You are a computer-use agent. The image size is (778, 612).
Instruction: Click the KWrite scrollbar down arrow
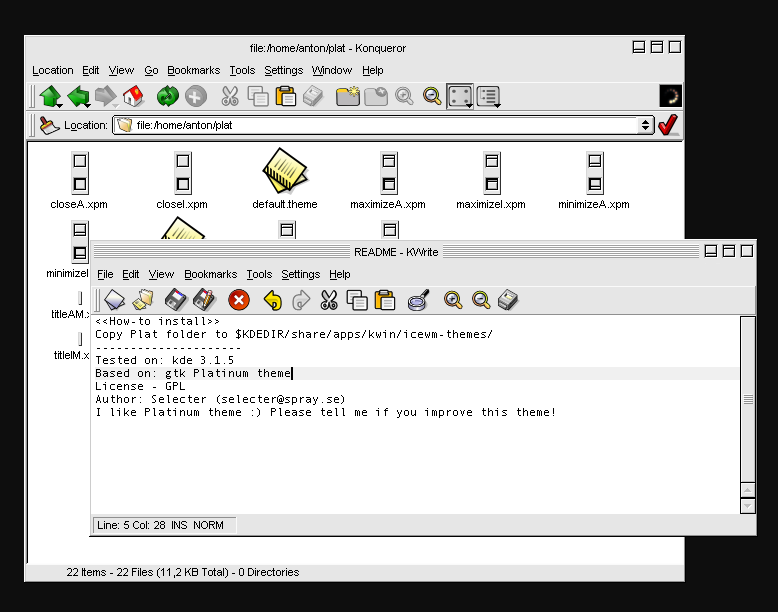748,506
